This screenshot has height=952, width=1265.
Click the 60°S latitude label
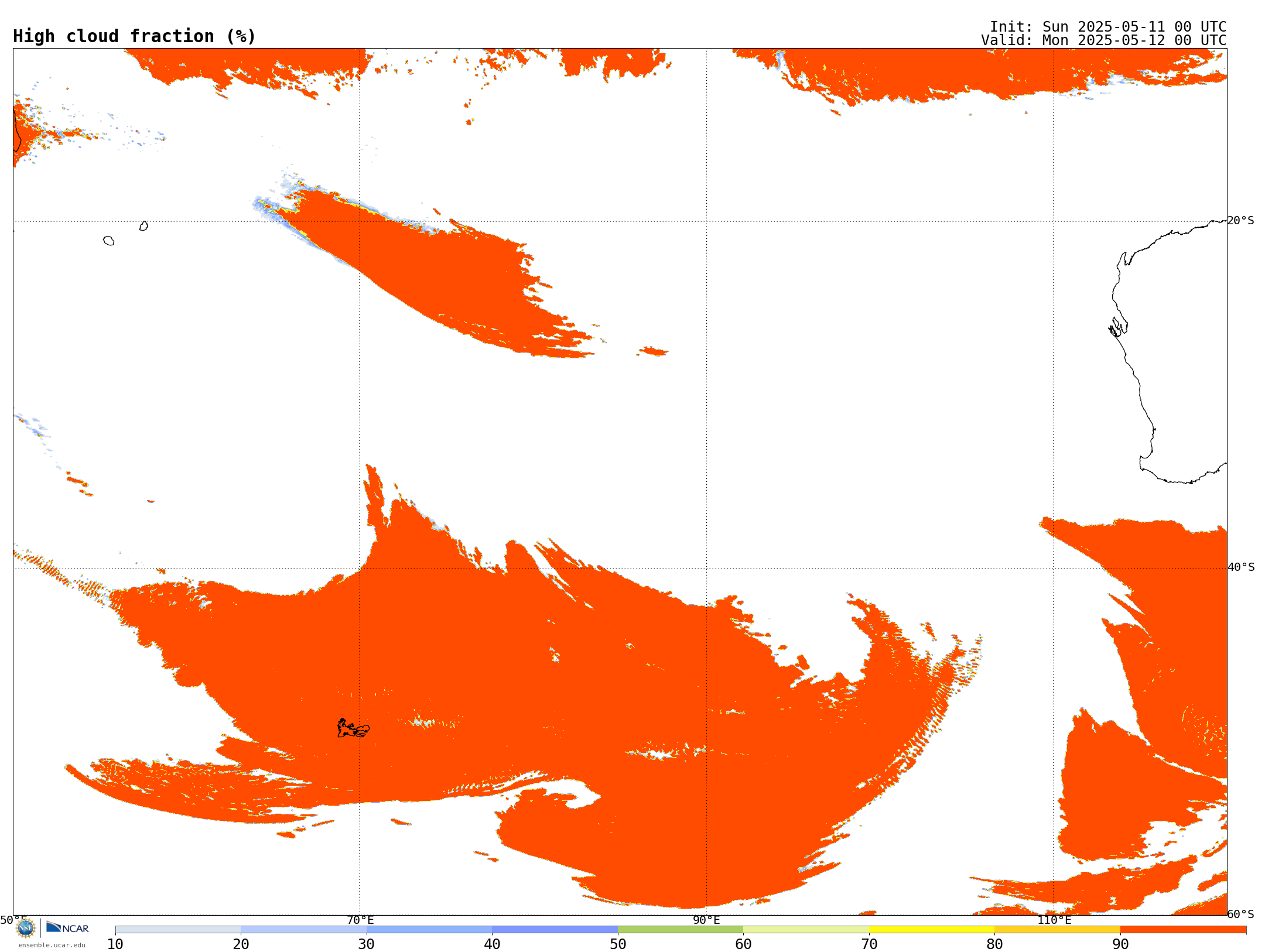click(x=1241, y=914)
